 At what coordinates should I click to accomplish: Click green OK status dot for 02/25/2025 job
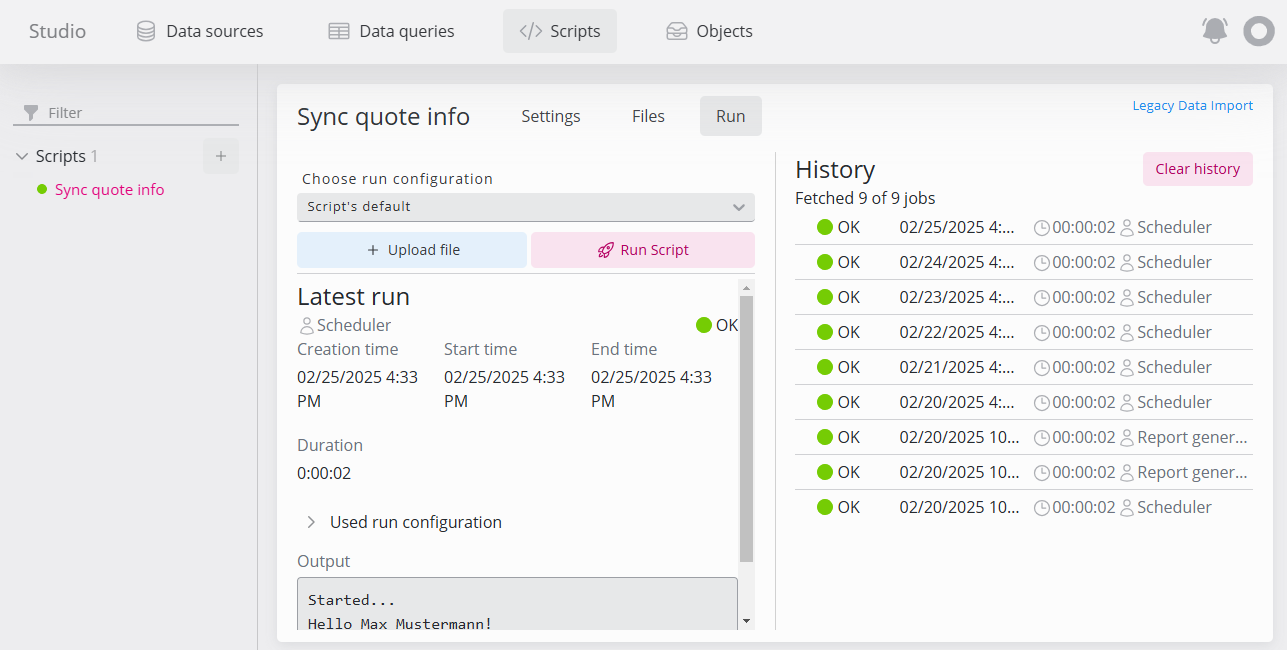click(825, 227)
